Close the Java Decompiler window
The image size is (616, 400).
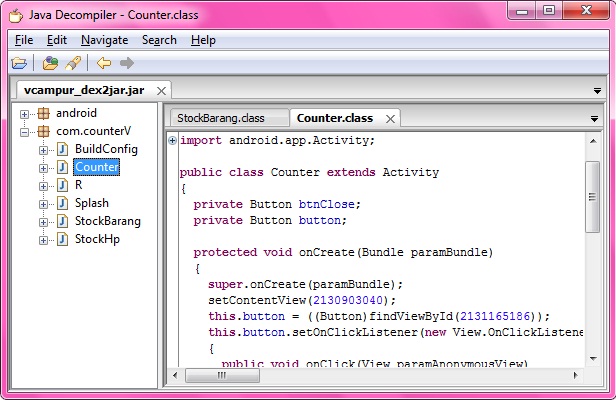click(x=586, y=11)
